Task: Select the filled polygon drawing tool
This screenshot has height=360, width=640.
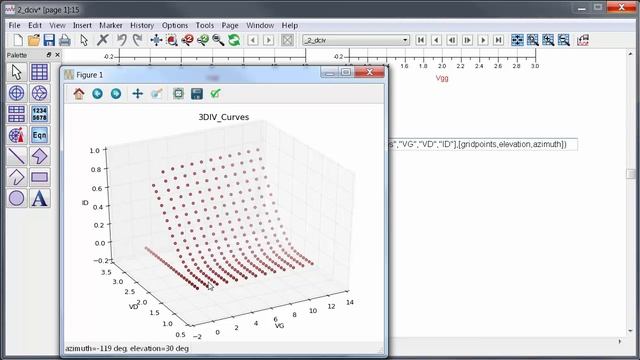Action: coord(40,156)
